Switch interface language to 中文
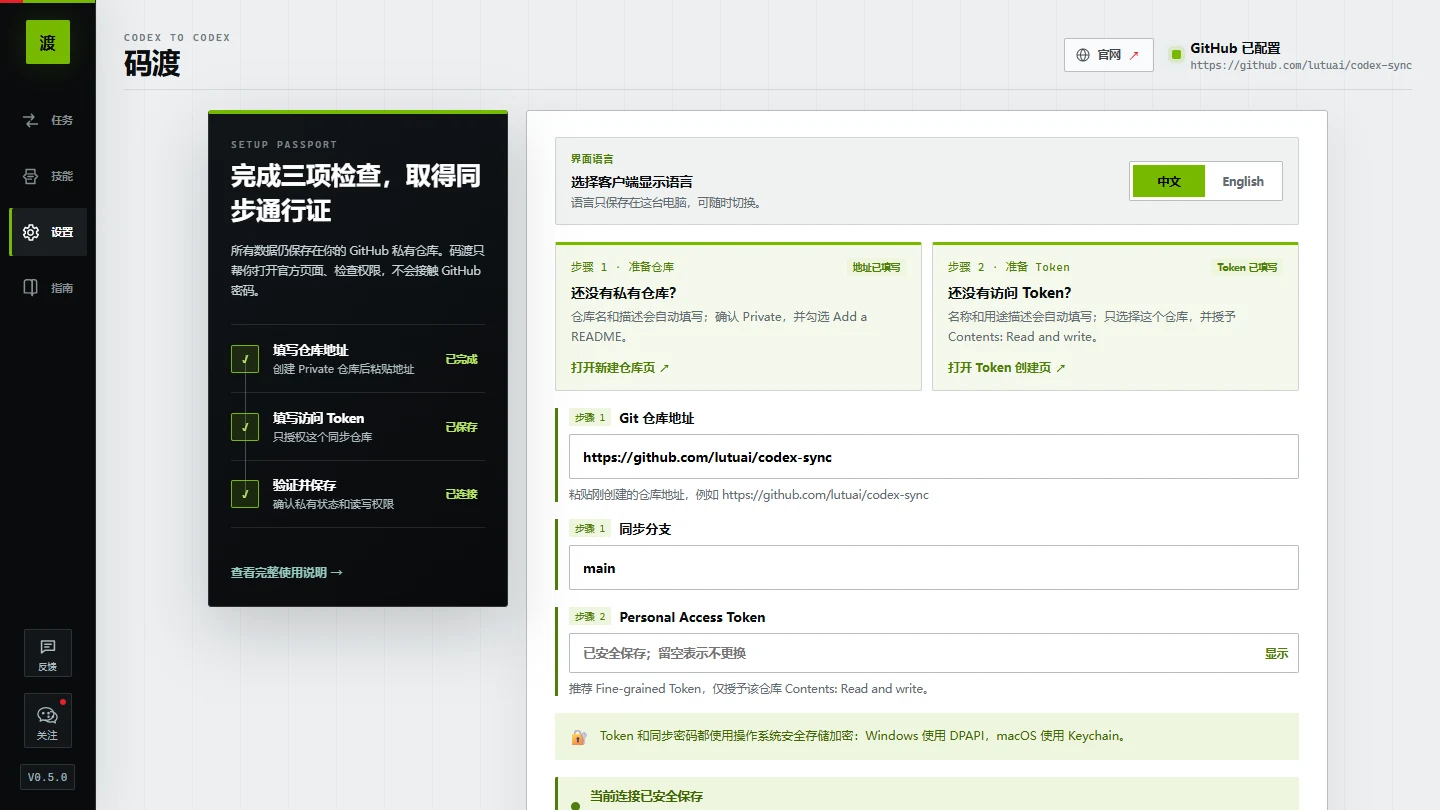The height and width of the screenshot is (810, 1440). click(1169, 182)
